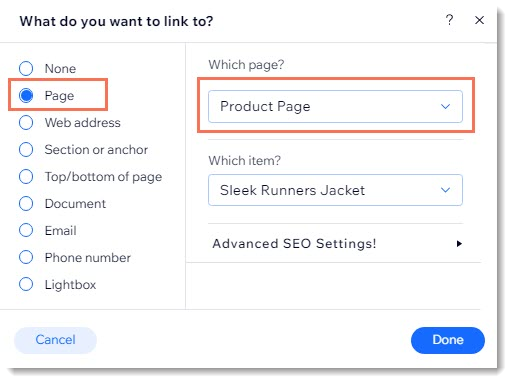Choose Top/bottom of page option
This screenshot has width=512, height=383.
tap(26, 176)
